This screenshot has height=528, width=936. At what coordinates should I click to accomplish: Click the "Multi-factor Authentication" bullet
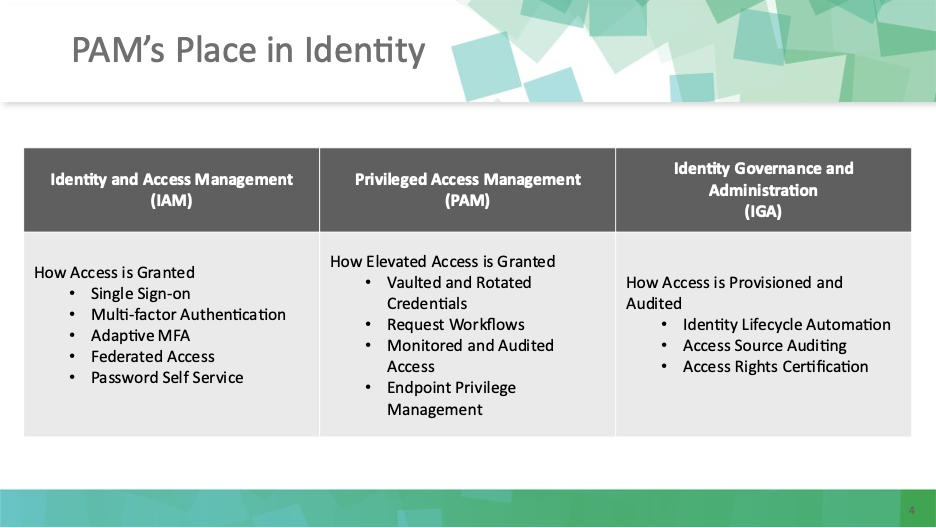click(188, 314)
